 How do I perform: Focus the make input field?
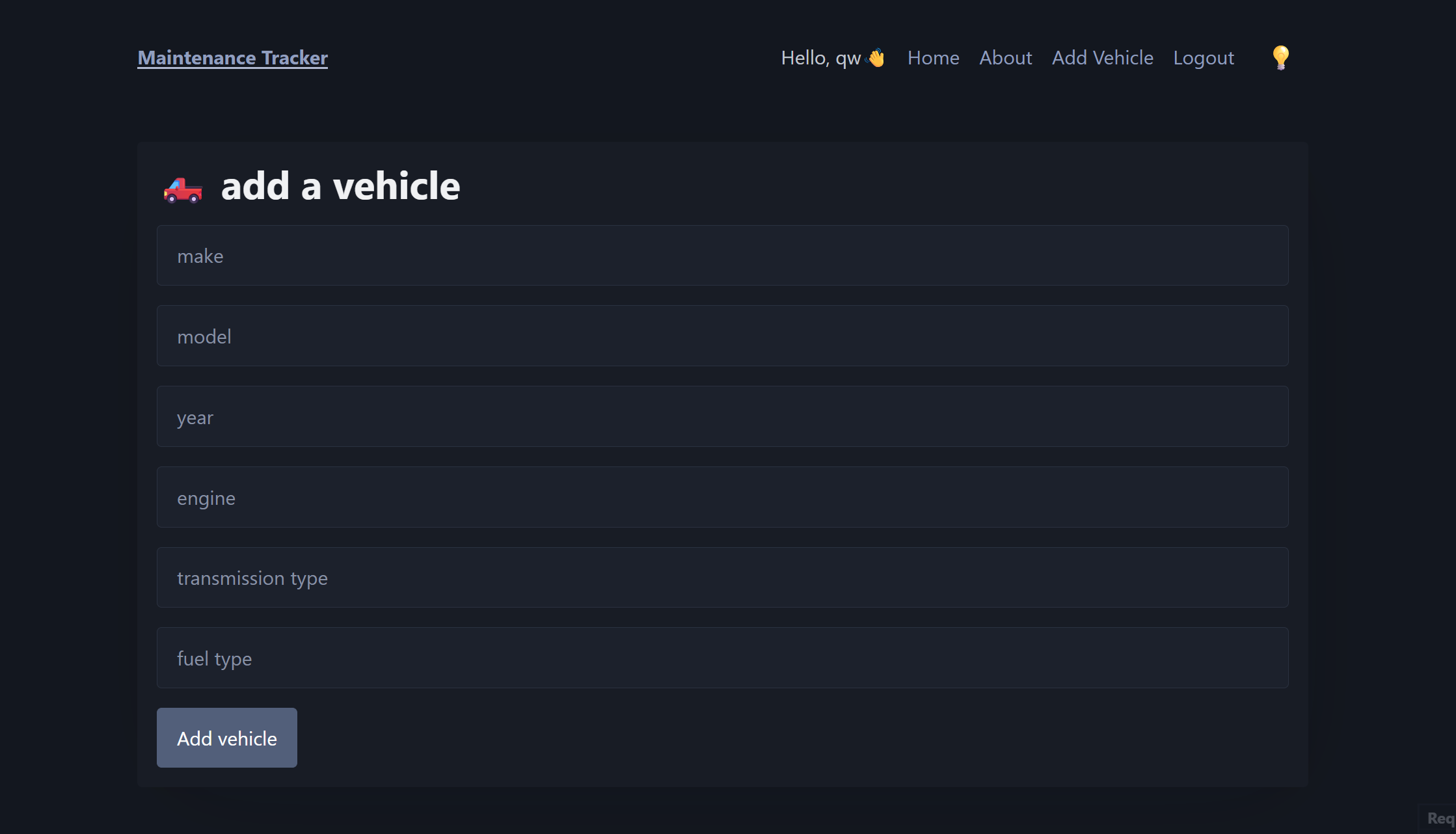tap(722, 256)
